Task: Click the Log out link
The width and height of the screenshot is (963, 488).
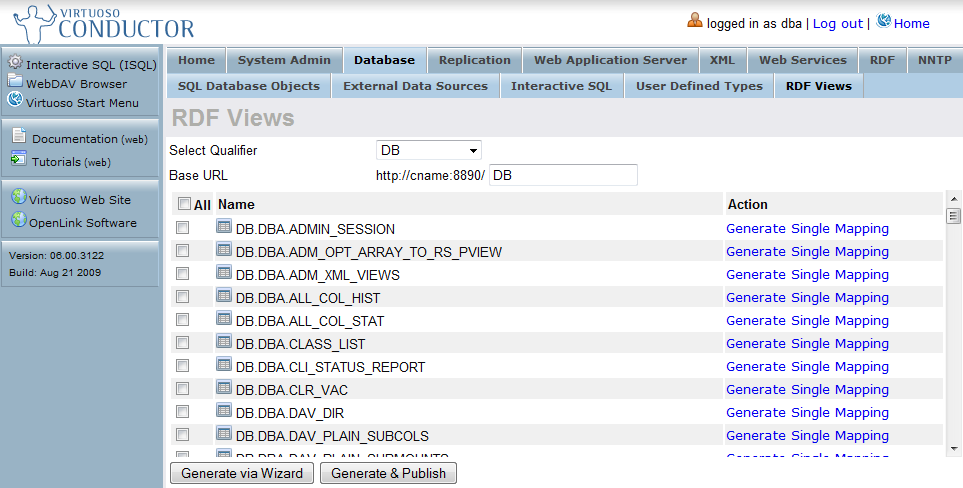Action: (837, 23)
